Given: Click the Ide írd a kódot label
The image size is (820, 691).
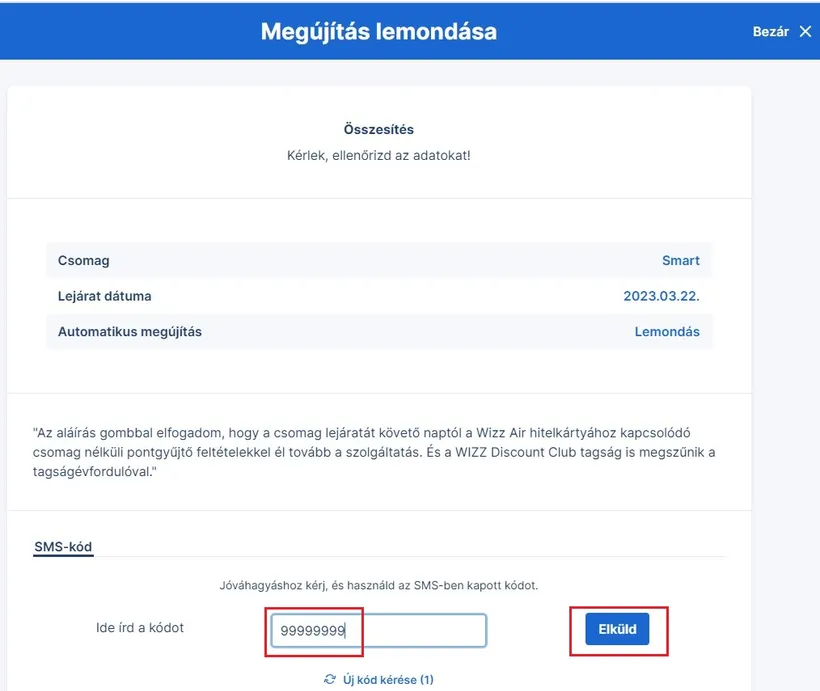Looking at the screenshot, I should coord(138,627).
